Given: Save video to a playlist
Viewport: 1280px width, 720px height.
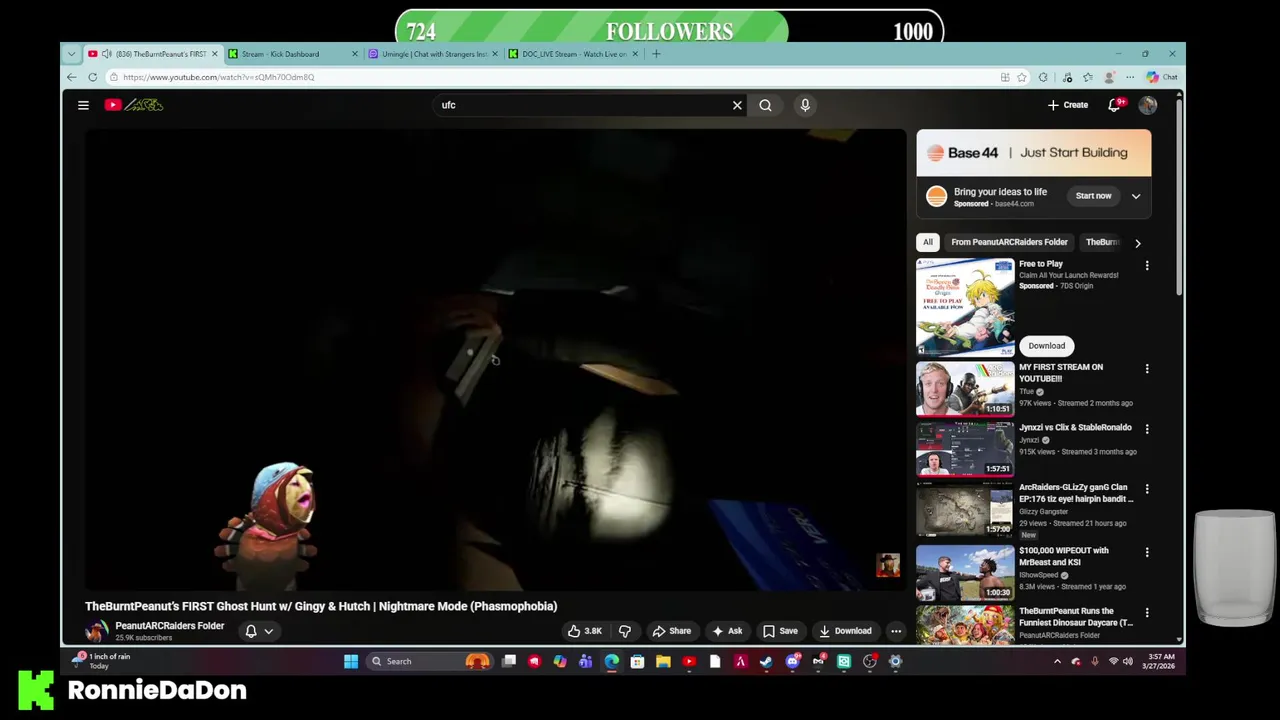Looking at the screenshot, I should coord(780,631).
